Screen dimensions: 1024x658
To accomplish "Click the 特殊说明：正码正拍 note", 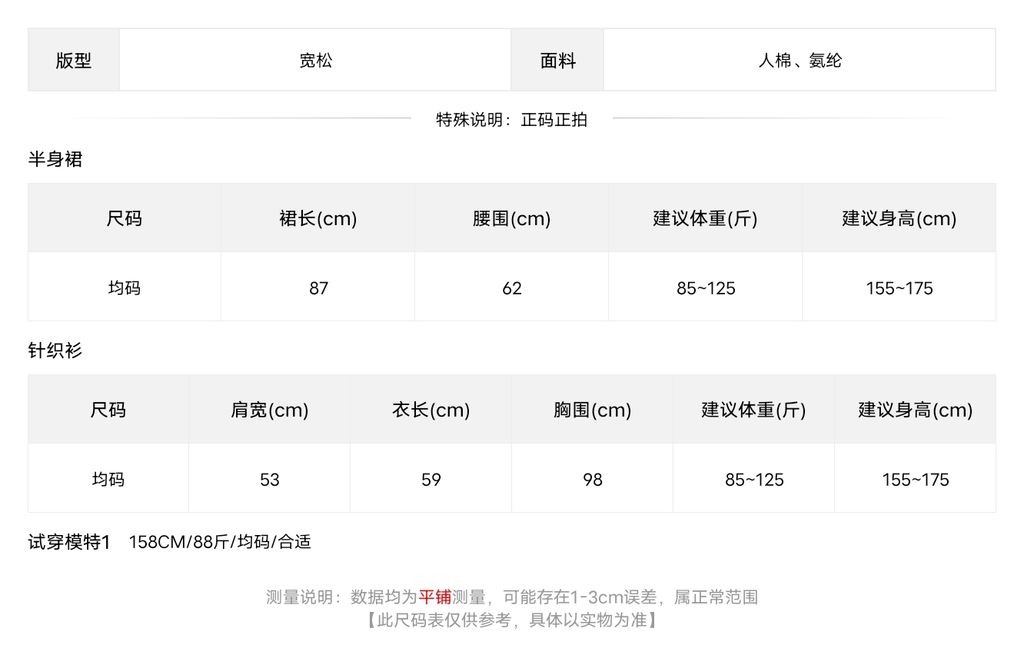I will 511,119.
